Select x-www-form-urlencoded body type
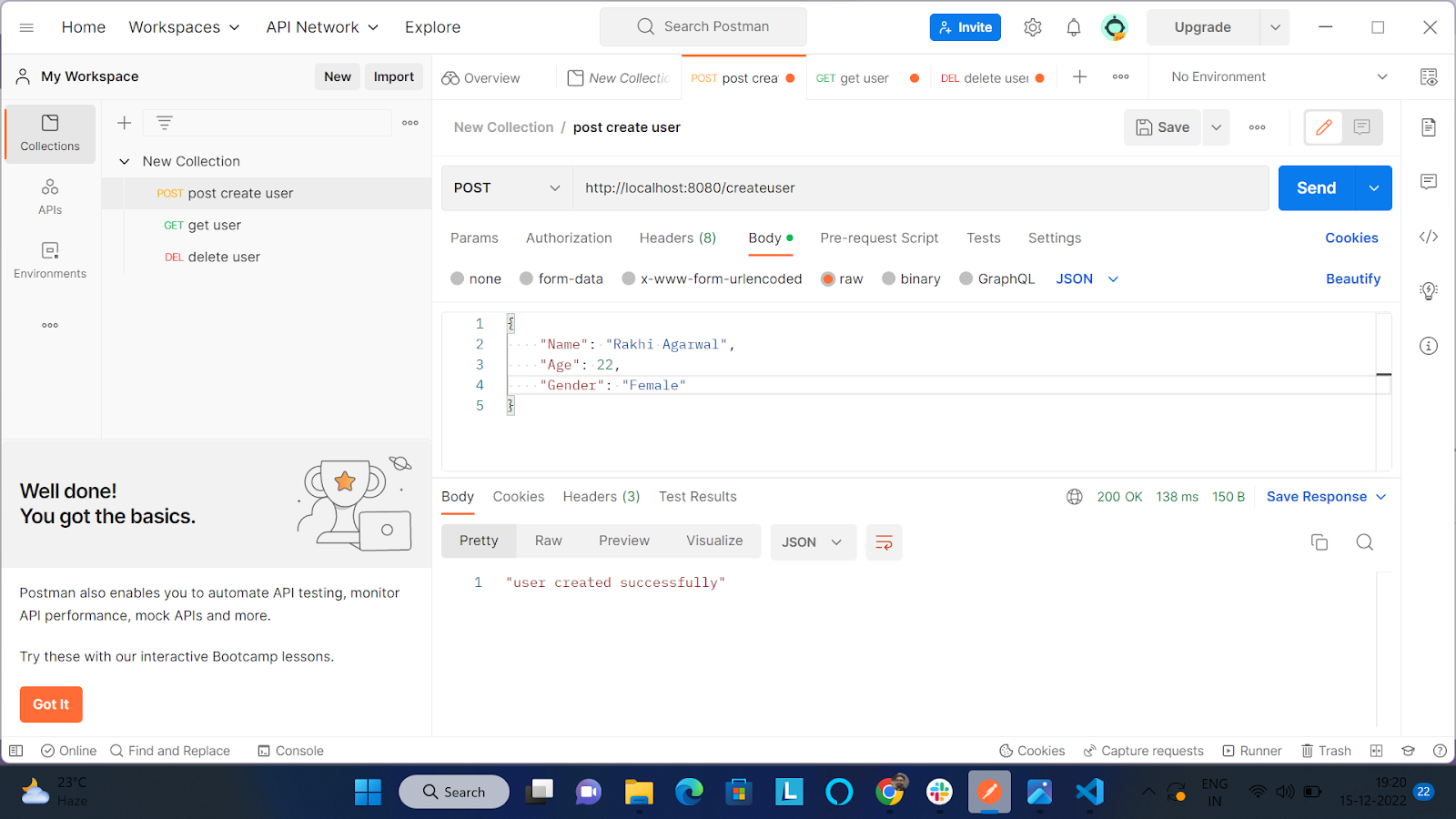Viewport: 1456px width, 819px height. 712,278
